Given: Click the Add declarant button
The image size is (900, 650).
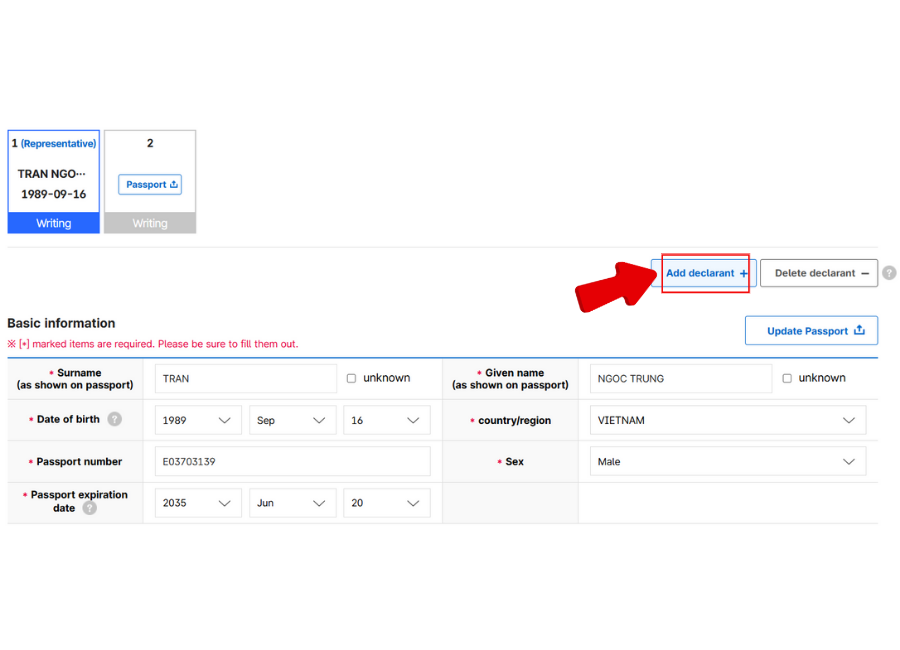Looking at the screenshot, I should [x=705, y=273].
